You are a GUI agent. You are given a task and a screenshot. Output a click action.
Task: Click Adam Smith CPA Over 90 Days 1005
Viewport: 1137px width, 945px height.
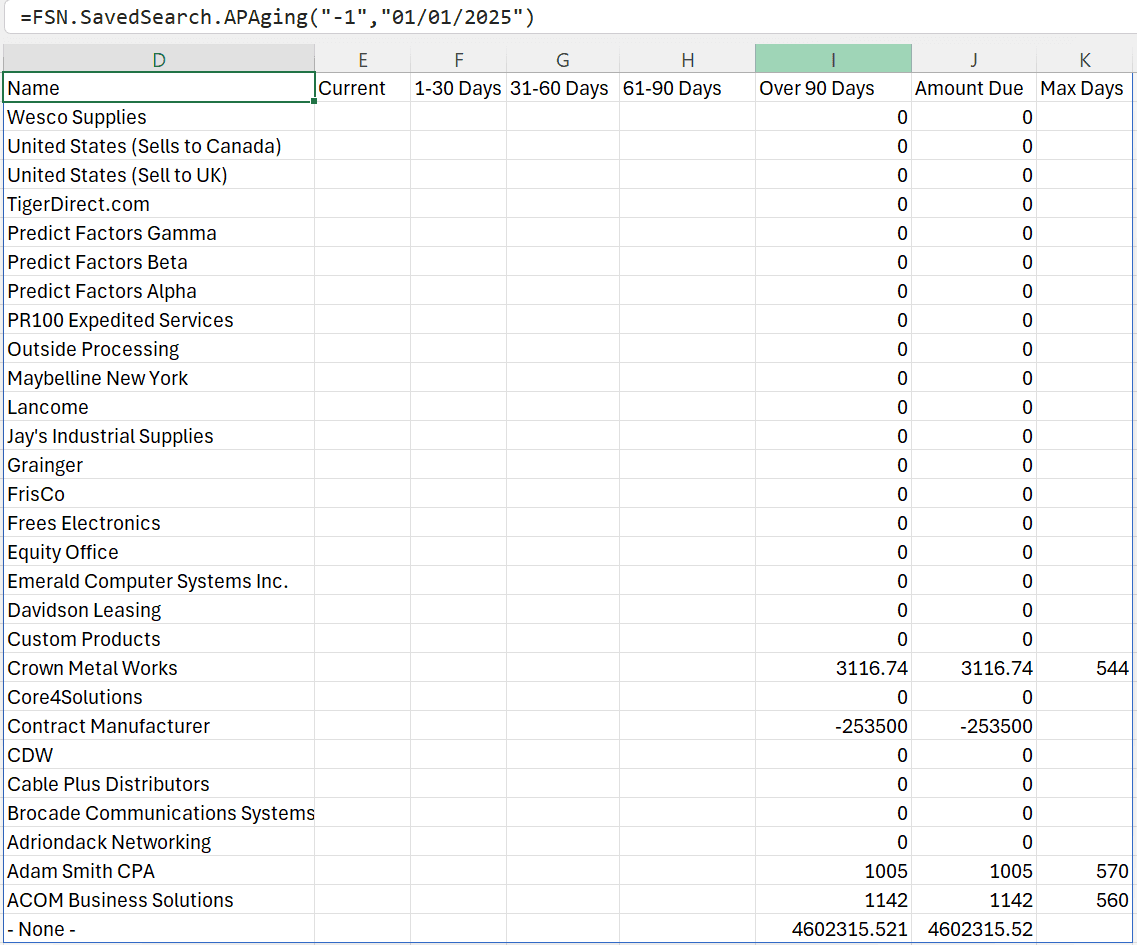833,871
